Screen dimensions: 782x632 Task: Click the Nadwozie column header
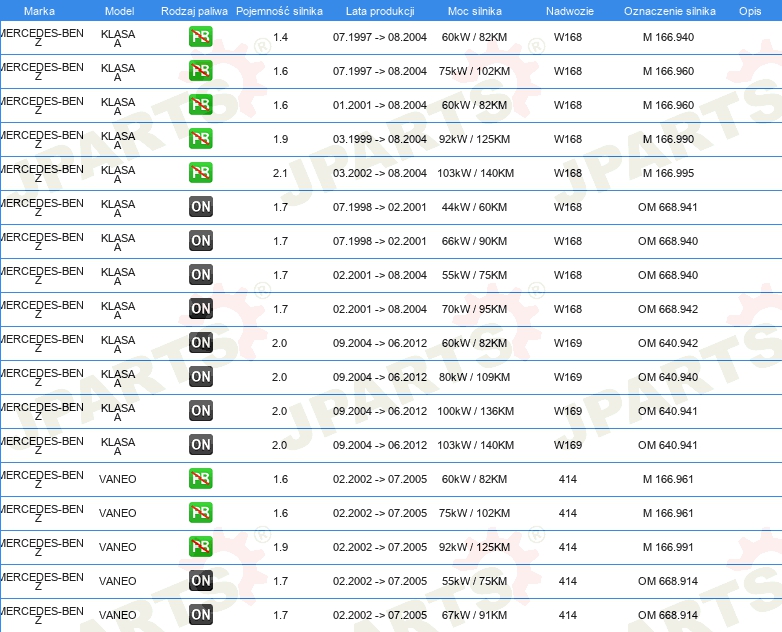570,11
